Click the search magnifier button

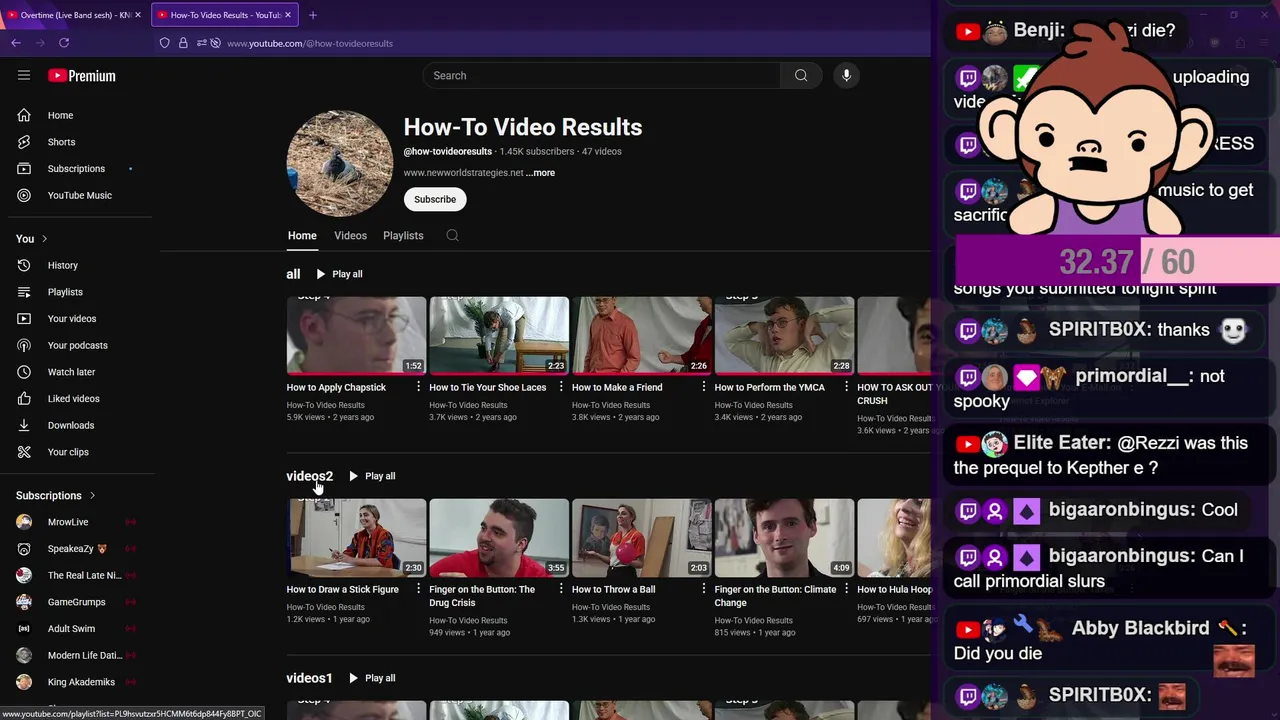click(x=801, y=75)
